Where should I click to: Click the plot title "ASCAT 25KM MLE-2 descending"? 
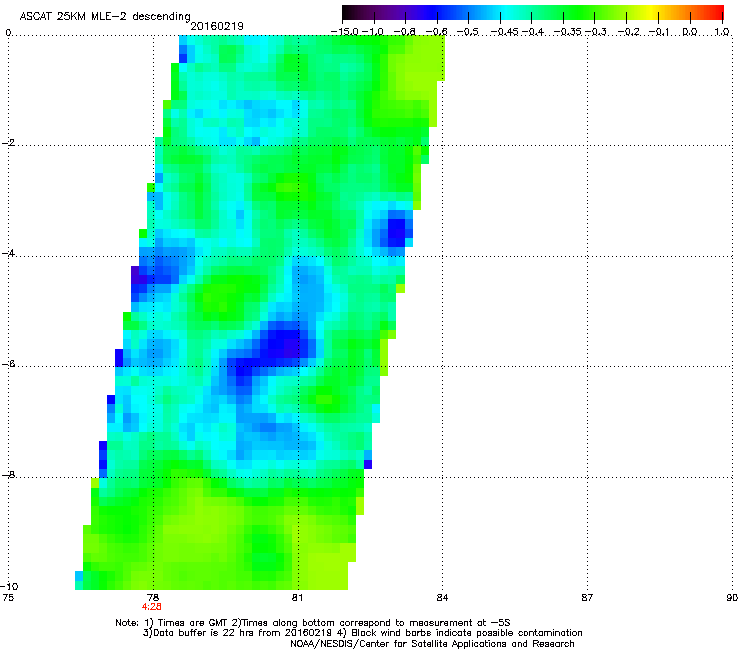point(105,16)
